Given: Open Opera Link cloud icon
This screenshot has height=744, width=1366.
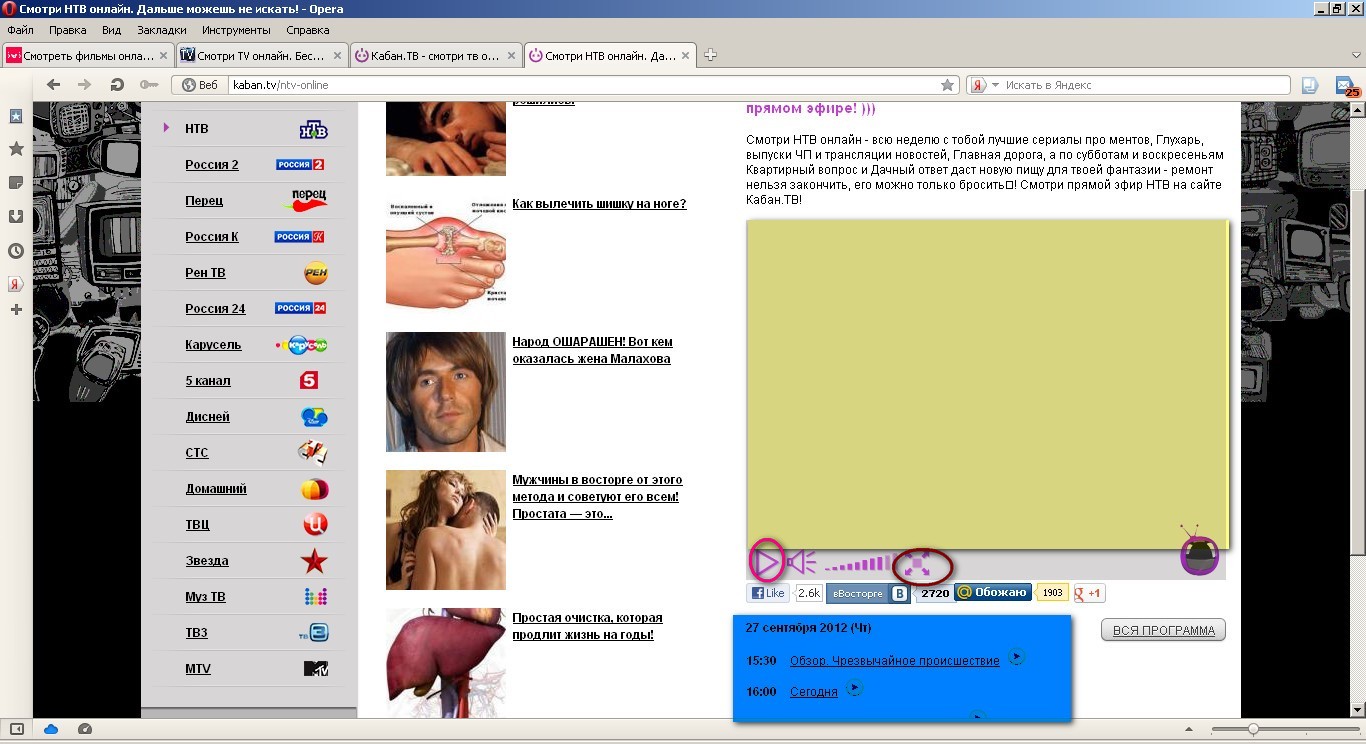Looking at the screenshot, I should pyautogui.click(x=51, y=729).
